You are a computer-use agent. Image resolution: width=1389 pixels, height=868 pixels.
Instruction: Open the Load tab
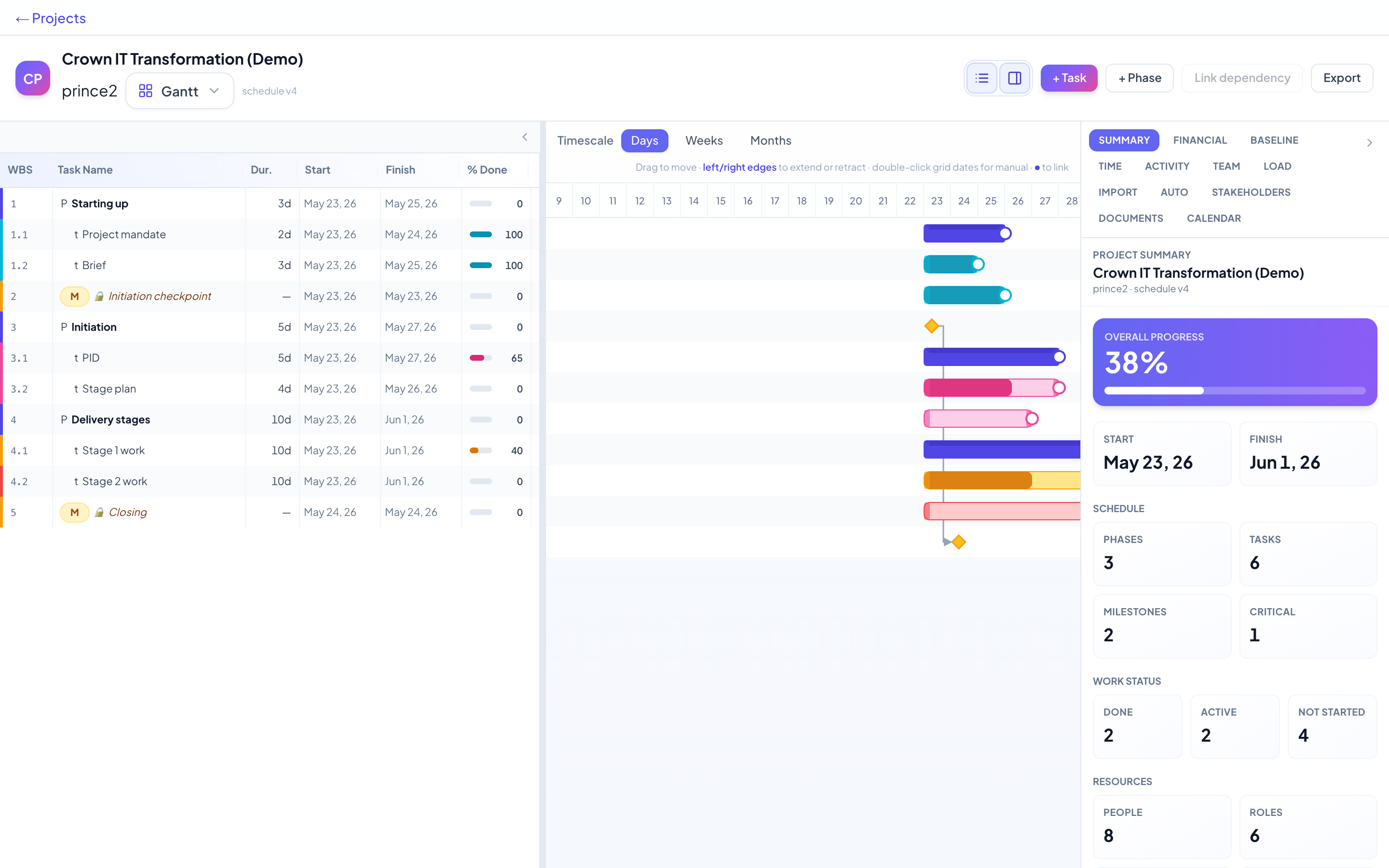pos(1277,166)
